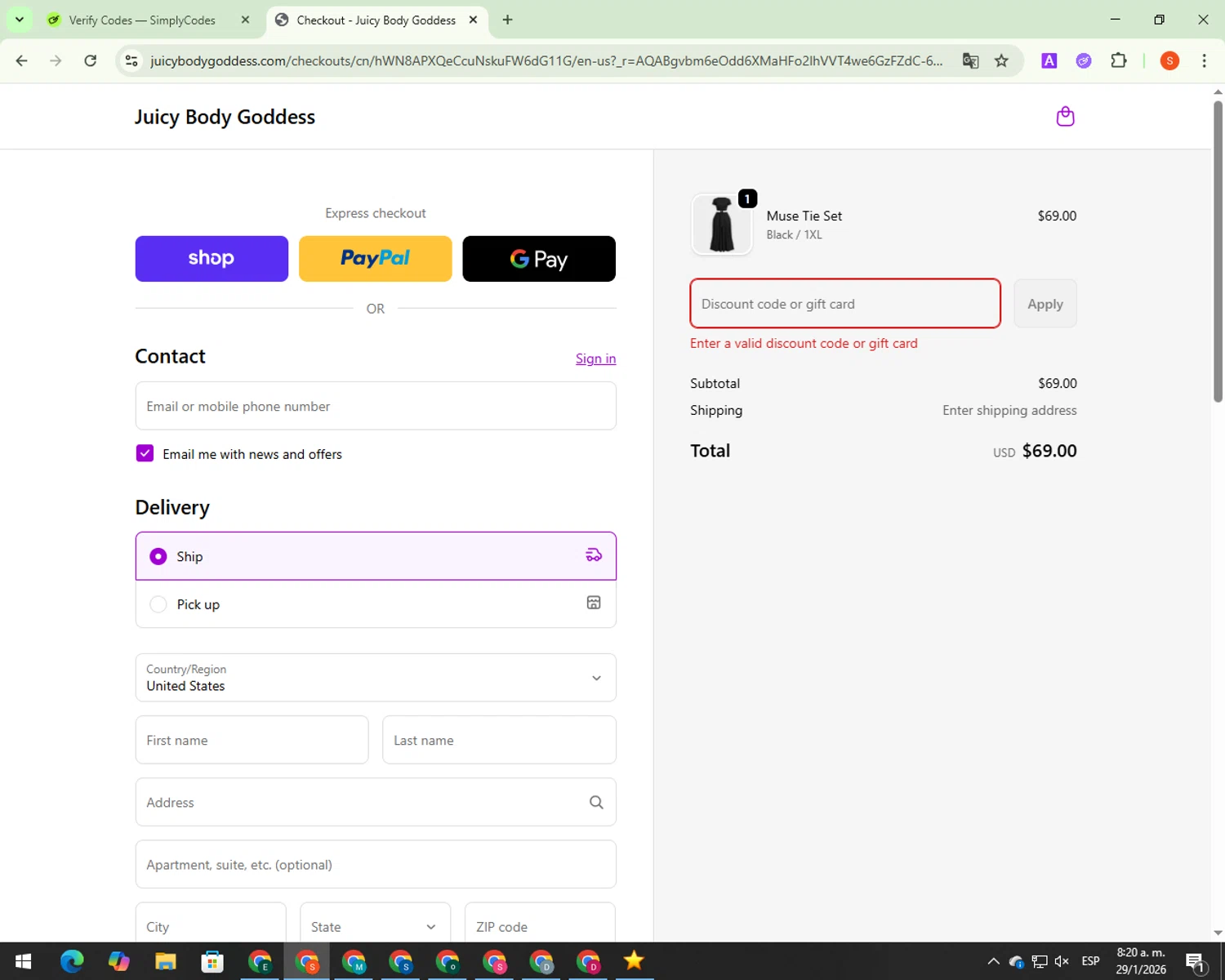The width and height of the screenshot is (1225, 980).
Task: Open the round purple extension icon
Action: tap(1084, 60)
